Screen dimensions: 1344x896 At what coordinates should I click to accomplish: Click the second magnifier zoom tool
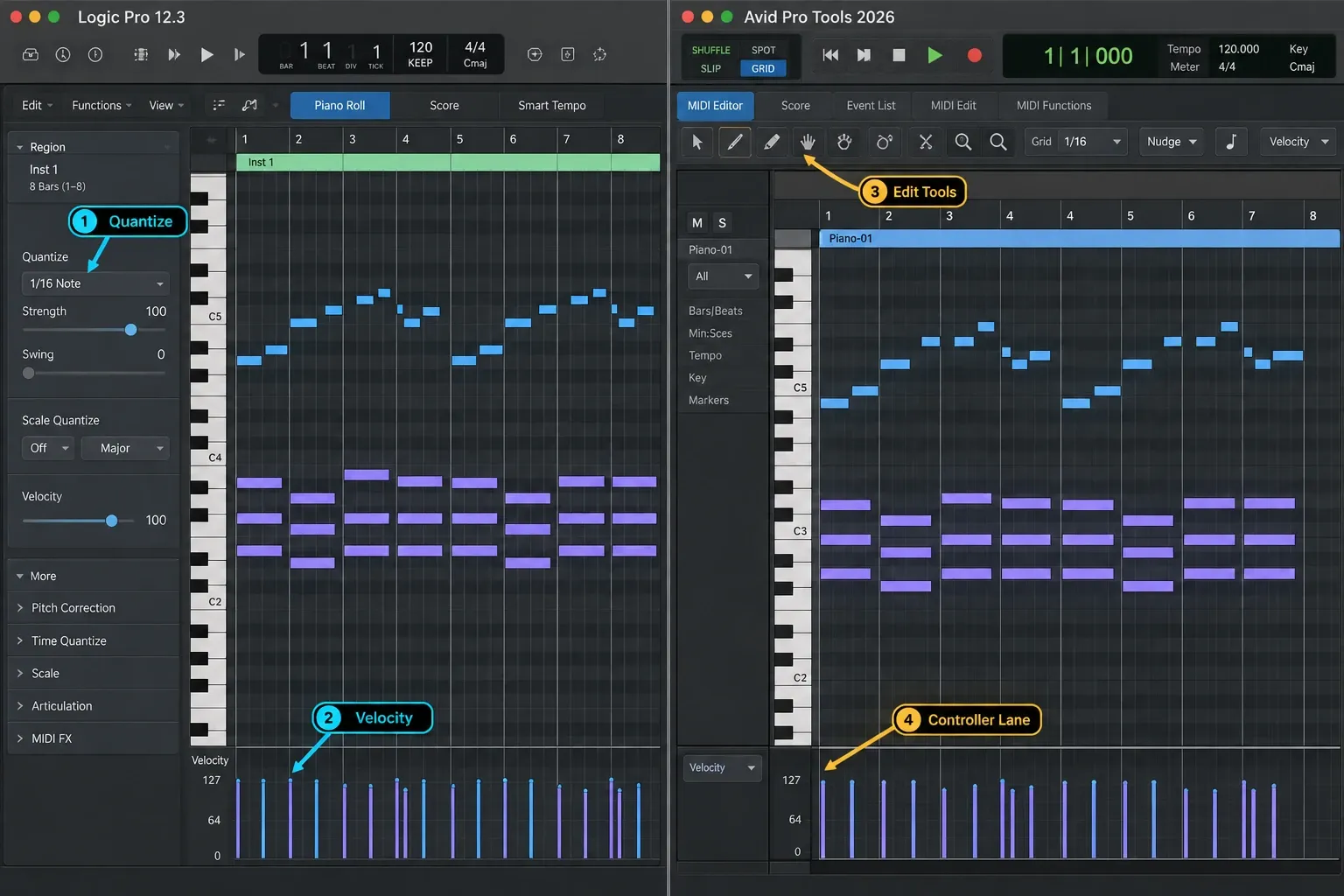(x=998, y=142)
